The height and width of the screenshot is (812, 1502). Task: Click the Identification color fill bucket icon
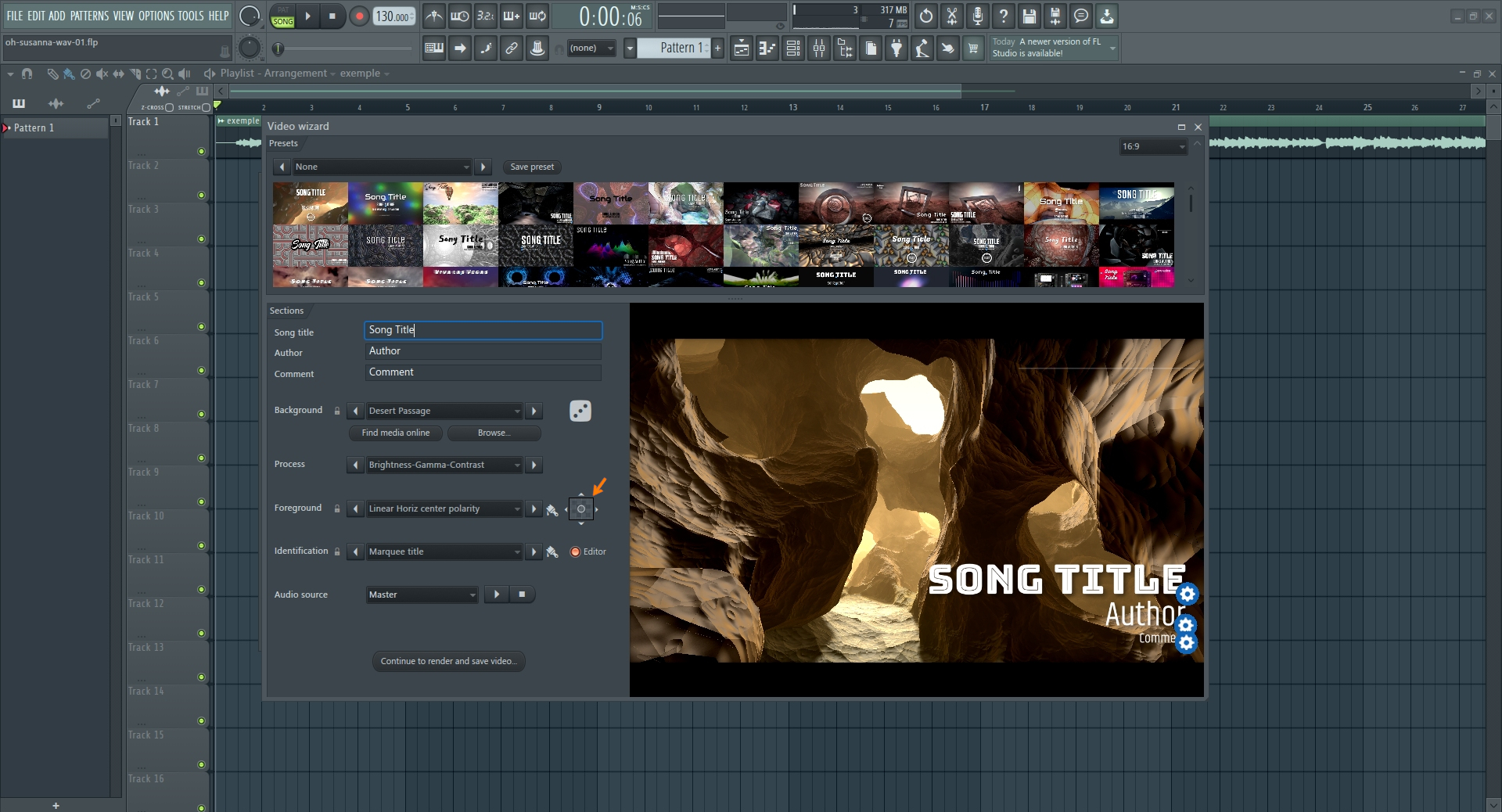552,552
